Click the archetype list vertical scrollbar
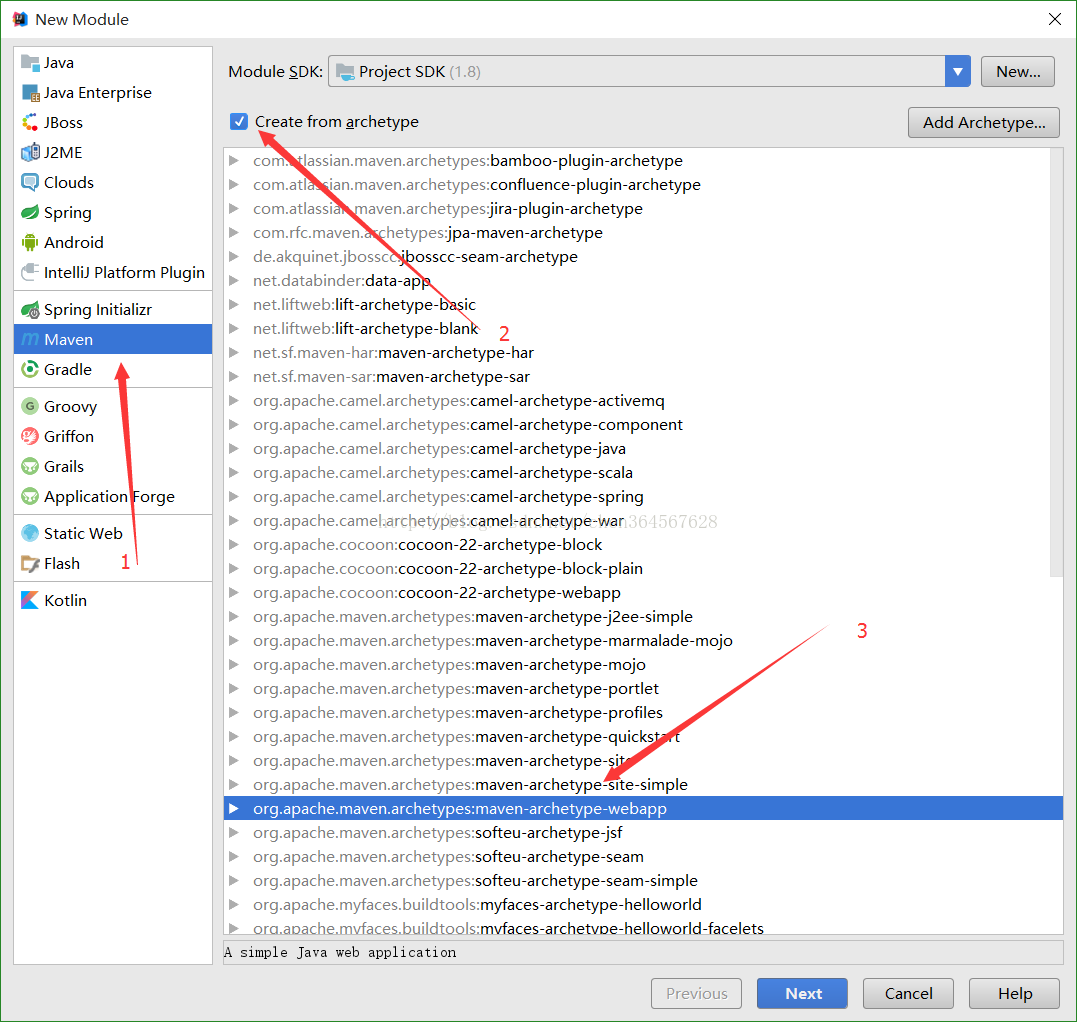 pos(1056,363)
